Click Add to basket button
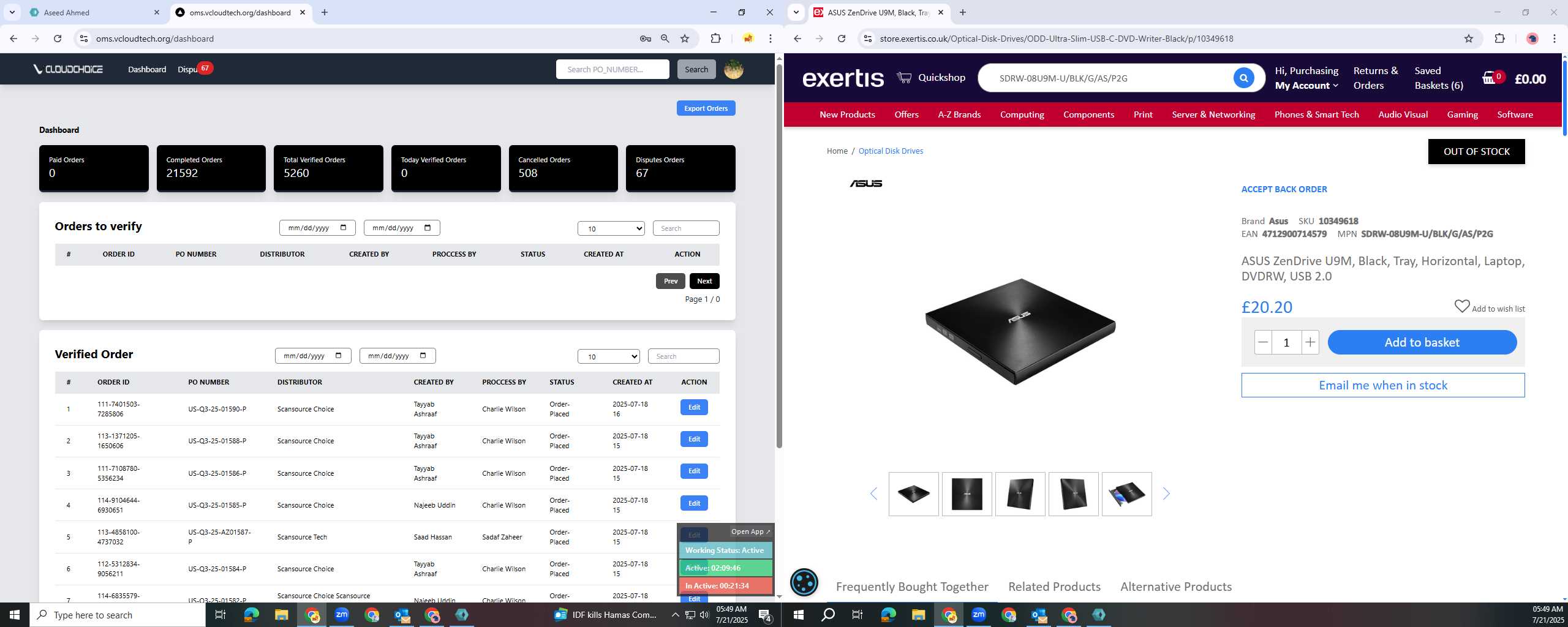1568x627 pixels. pos(1422,342)
